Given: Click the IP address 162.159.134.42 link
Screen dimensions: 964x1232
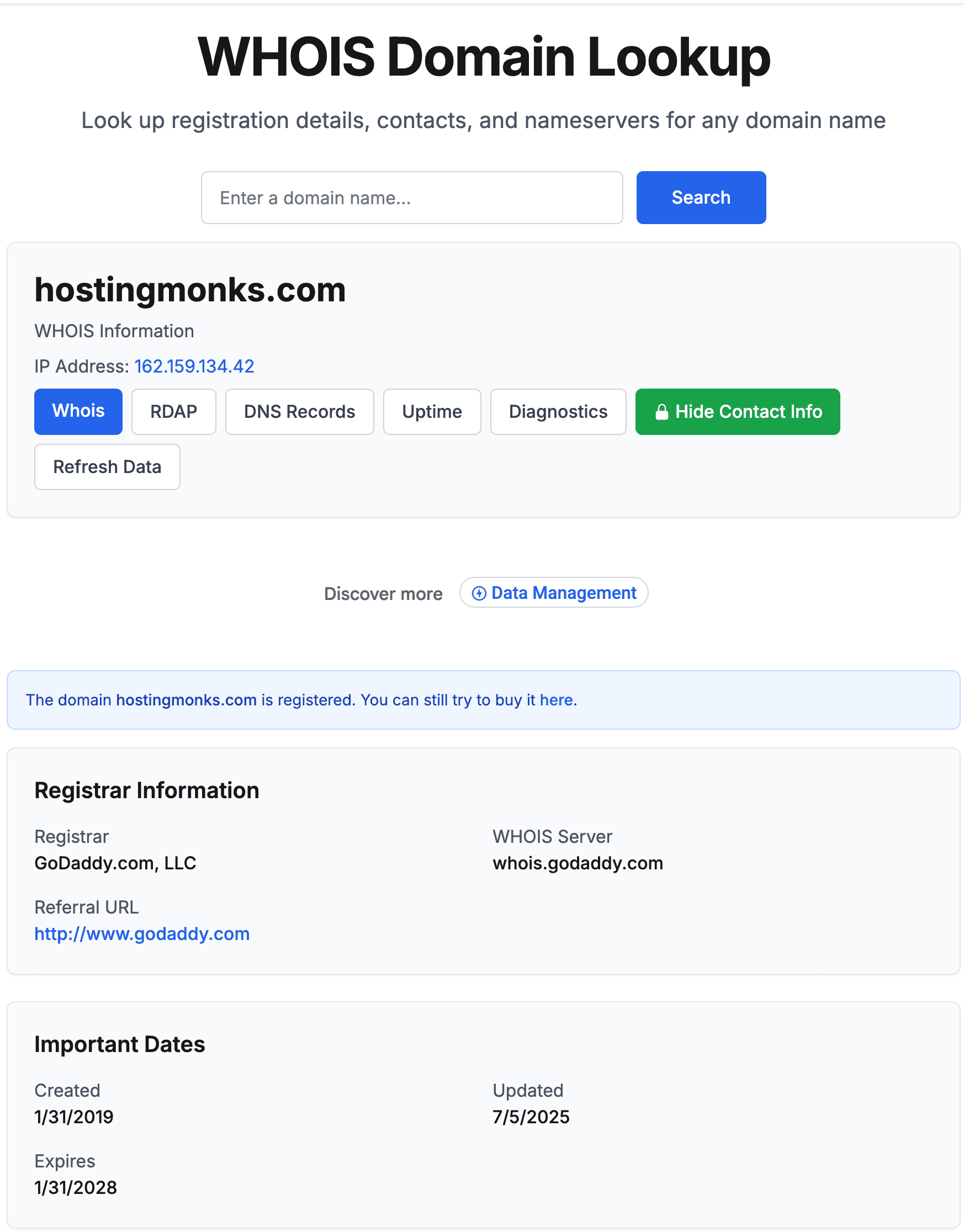Looking at the screenshot, I should (194, 365).
